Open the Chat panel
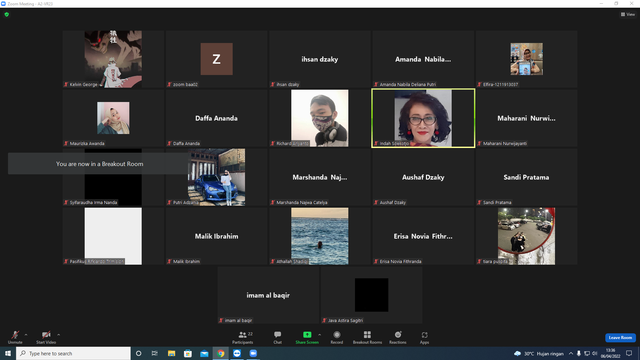640x360 pixels. click(x=278, y=337)
